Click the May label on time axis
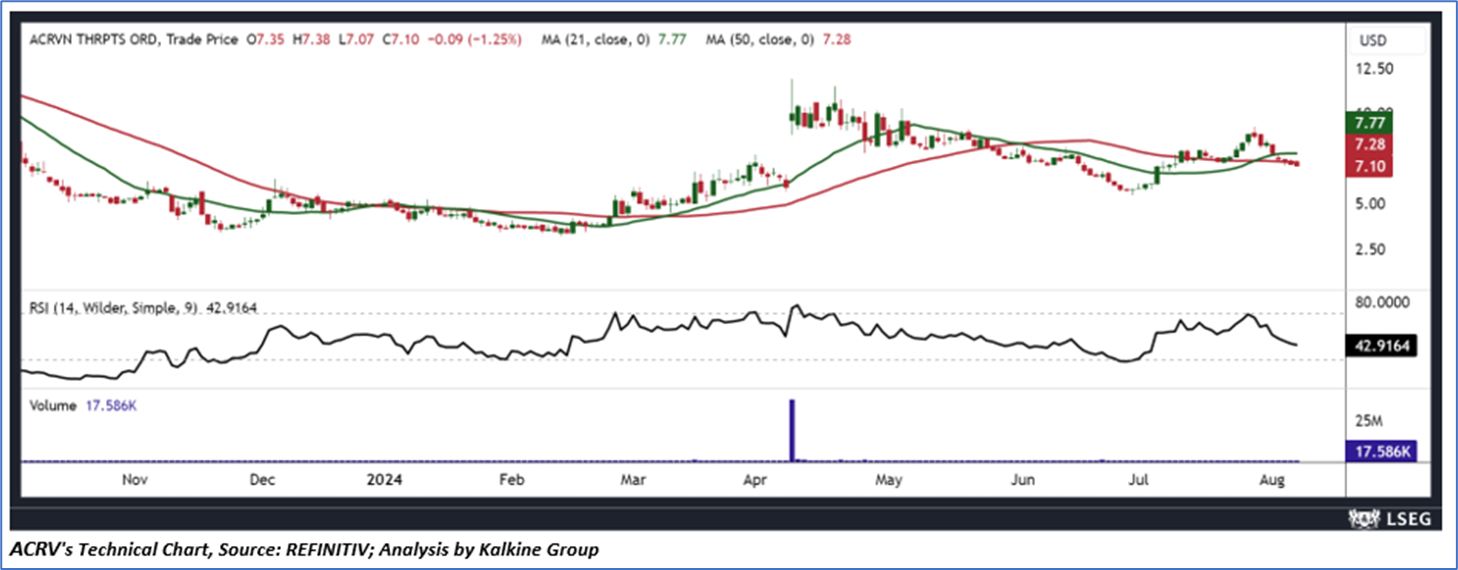Image resolution: width=1458 pixels, height=570 pixels. [x=888, y=480]
